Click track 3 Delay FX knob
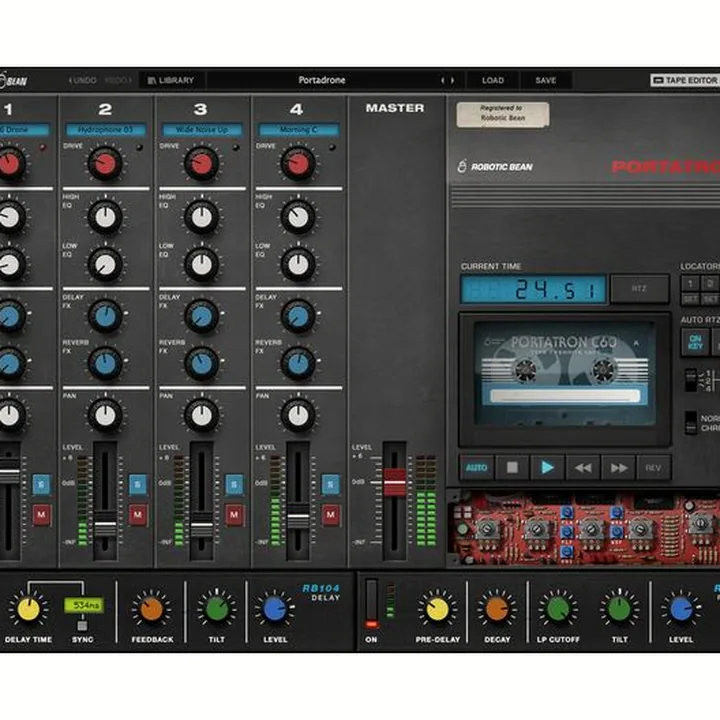The width and height of the screenshot is (720, 720). [x=202, y=316]
